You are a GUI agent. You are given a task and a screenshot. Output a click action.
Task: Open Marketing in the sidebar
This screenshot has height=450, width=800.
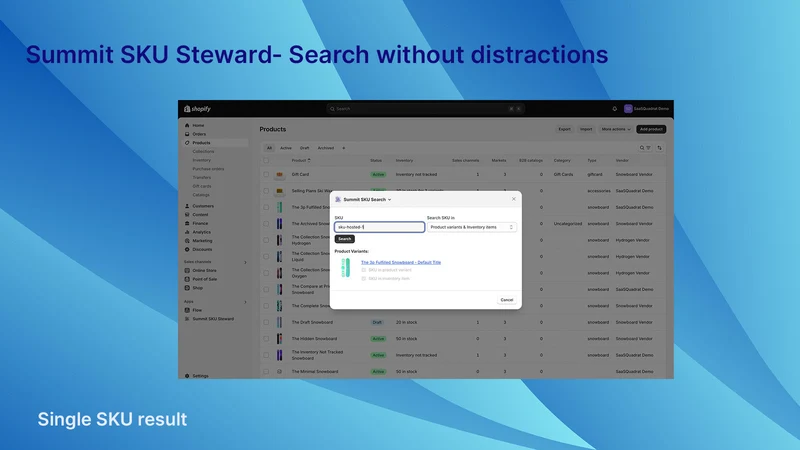[202, 240]
